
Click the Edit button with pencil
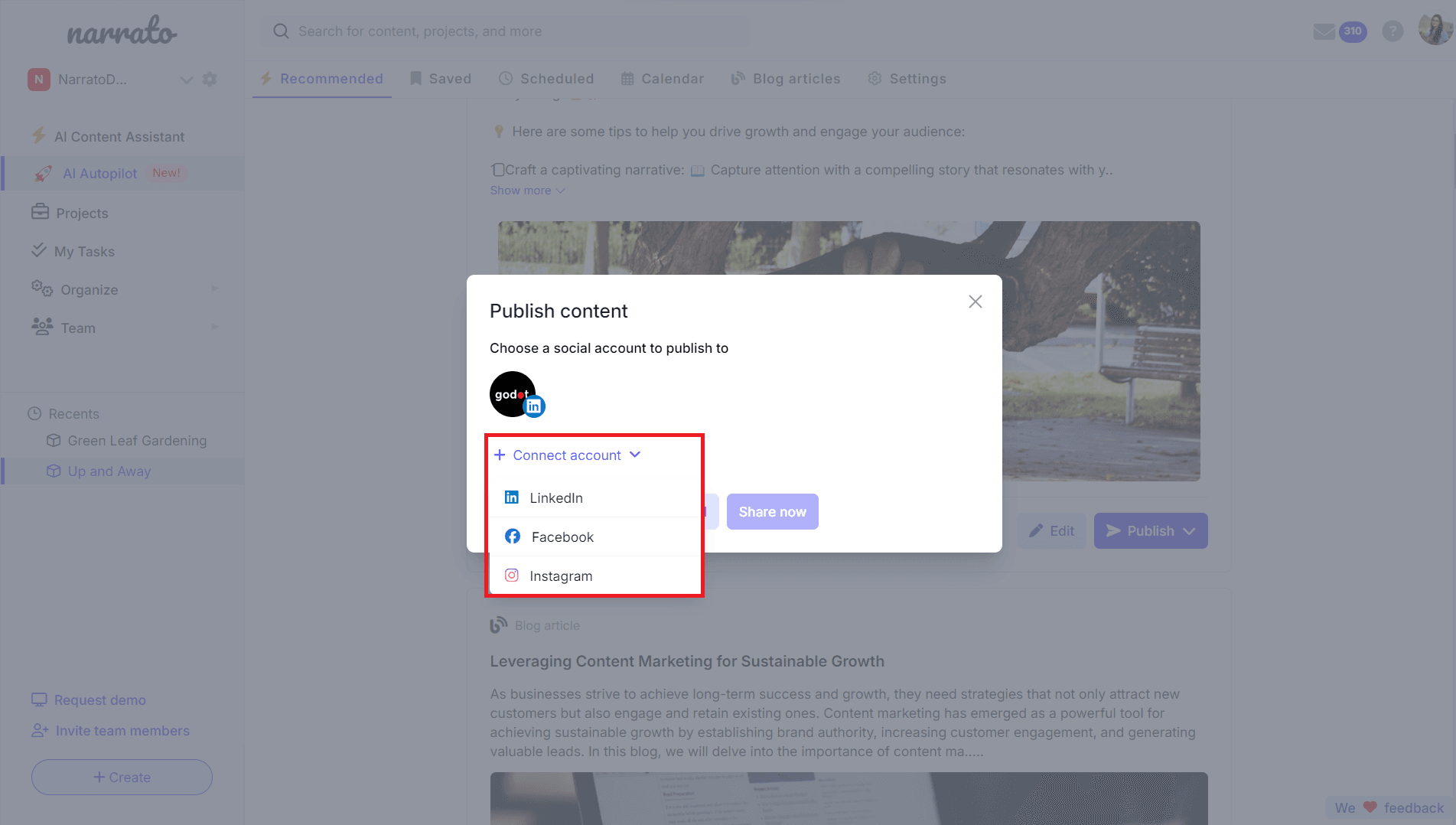pos(1051,531)
